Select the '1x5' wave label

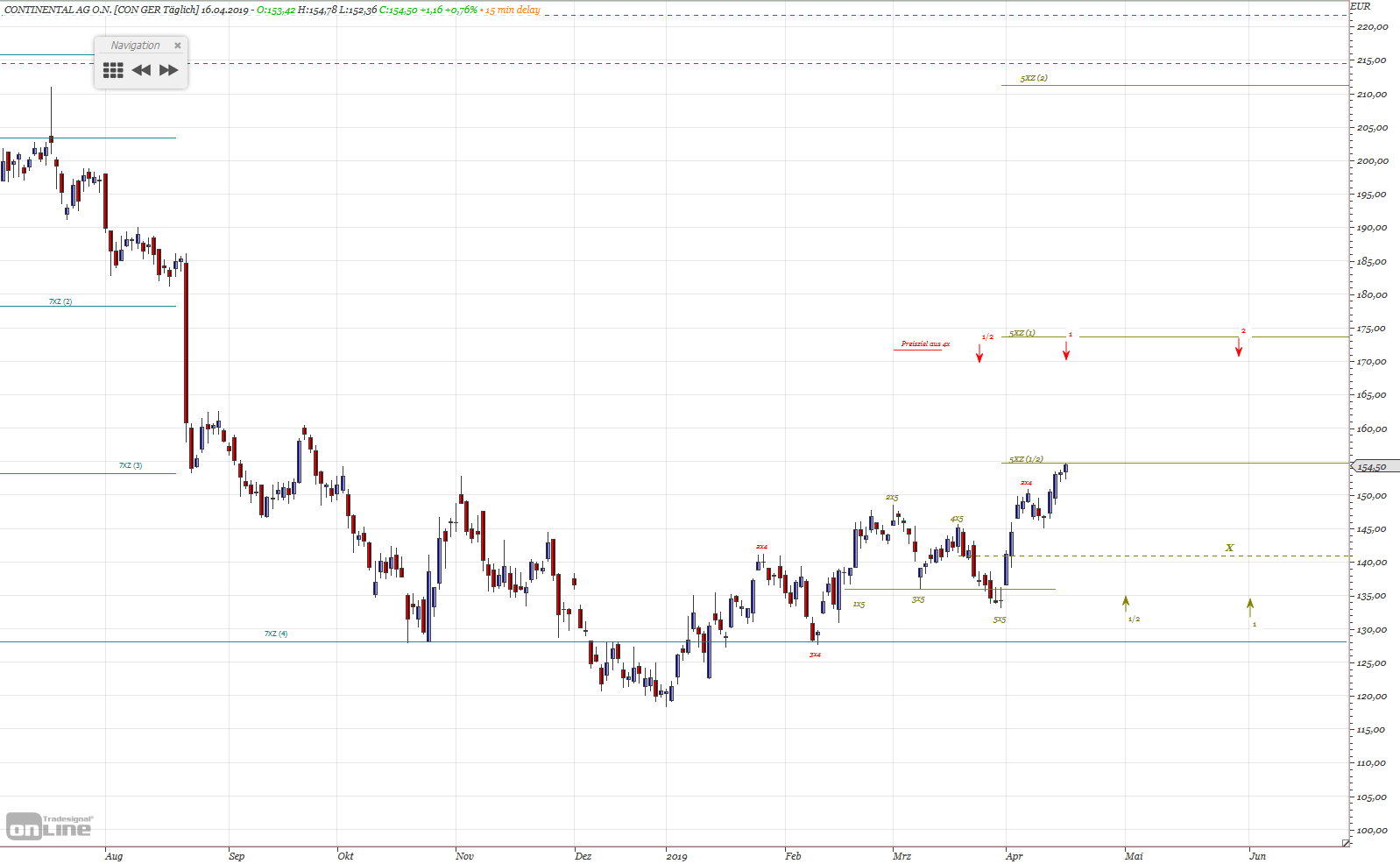click(x=859, y=605)
